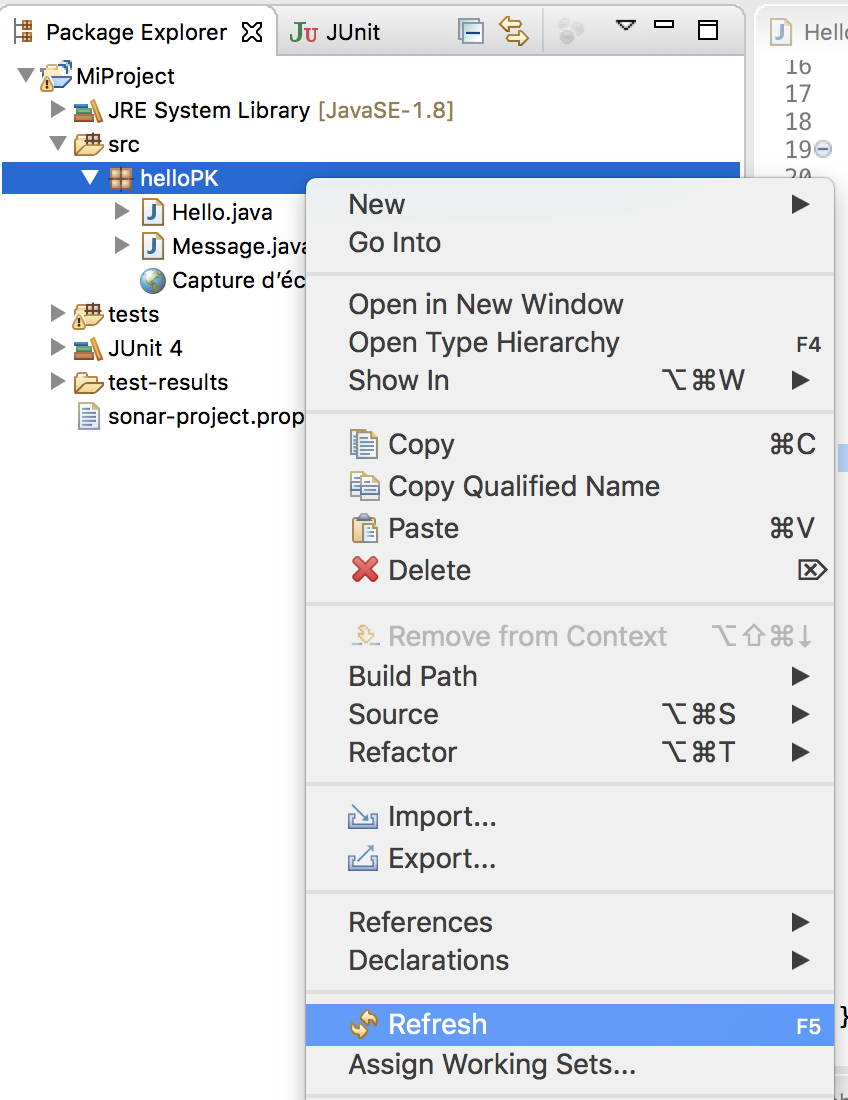The image size is (848, 1100).
Task: Select Delete with the red X icon
Action: (x=429, y=570)
